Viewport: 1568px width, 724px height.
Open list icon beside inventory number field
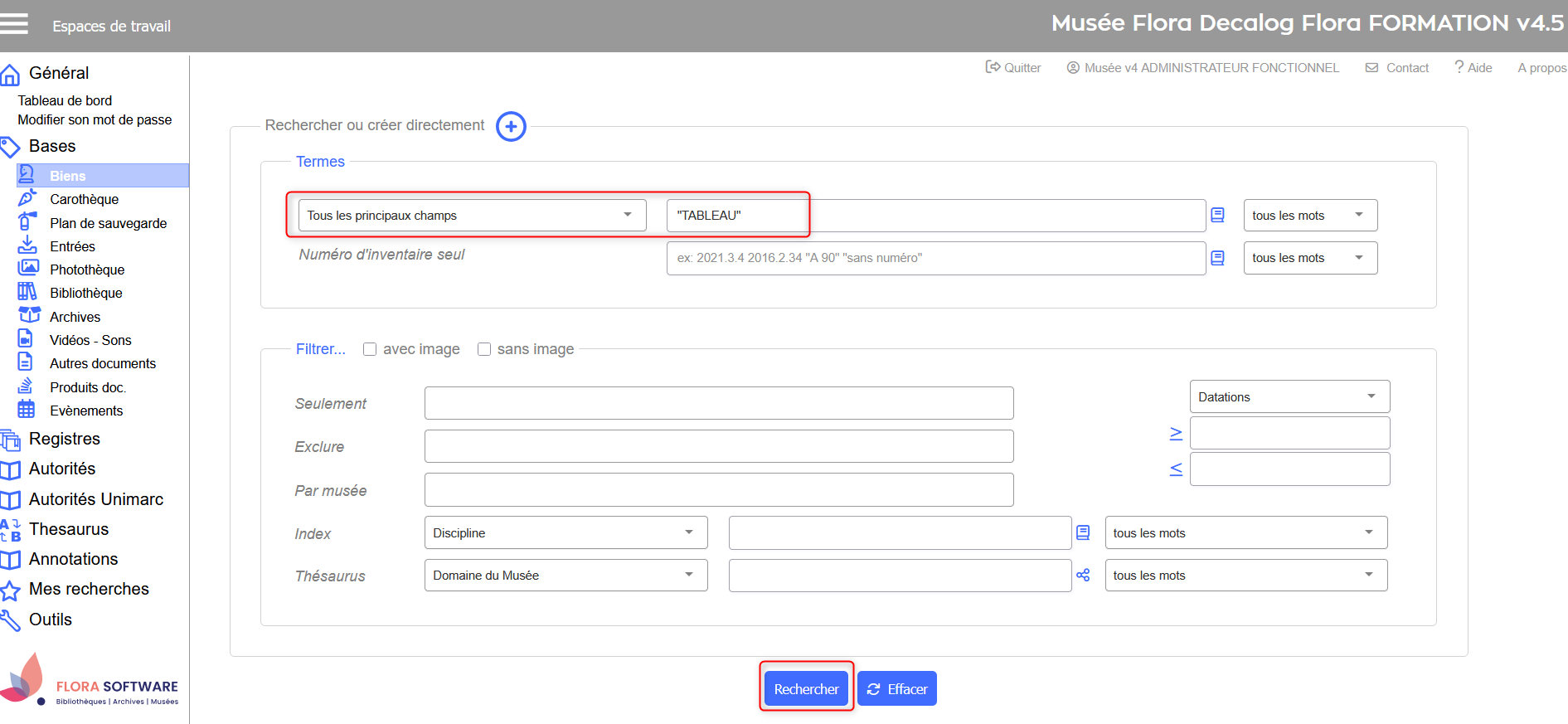1217,258
